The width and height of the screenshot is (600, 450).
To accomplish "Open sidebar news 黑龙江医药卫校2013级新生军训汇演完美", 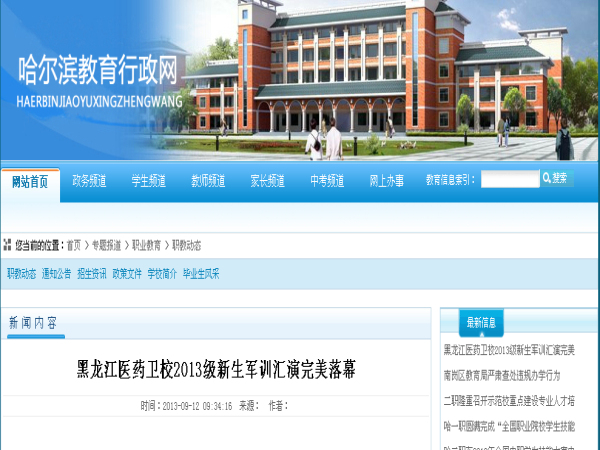I will [x=509, y=350].
